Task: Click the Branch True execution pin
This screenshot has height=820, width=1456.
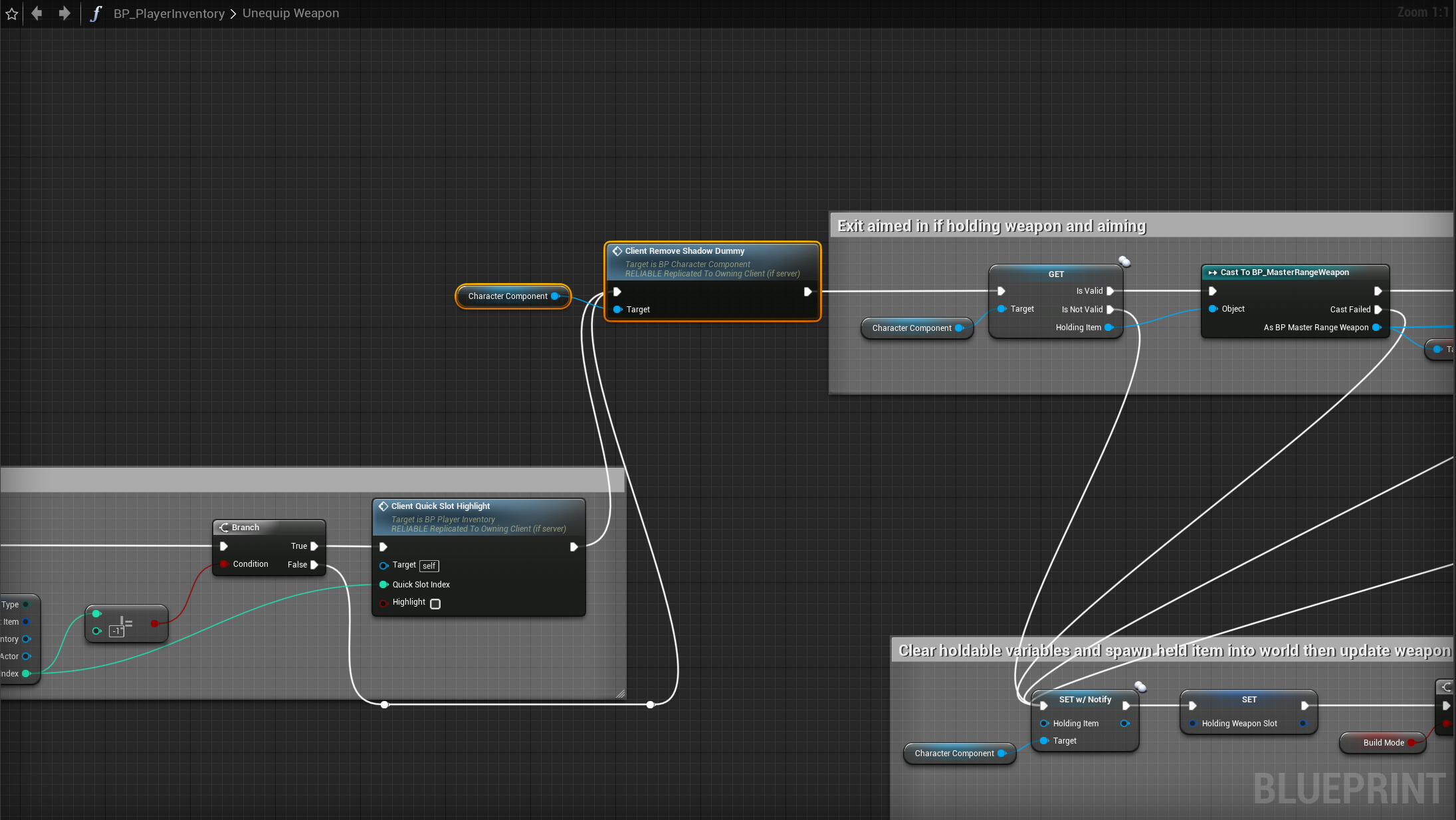Action: pos(314,546)
